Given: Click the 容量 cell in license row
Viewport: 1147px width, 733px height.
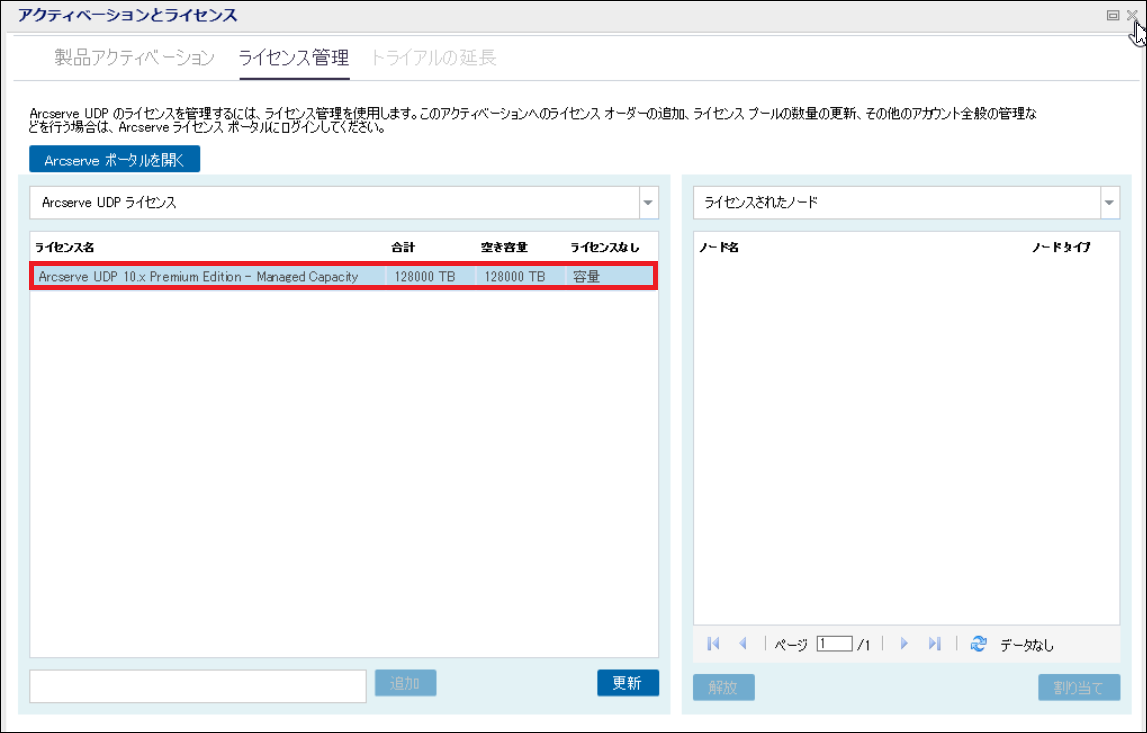Looking at the screenshot, I should [587, 277].
